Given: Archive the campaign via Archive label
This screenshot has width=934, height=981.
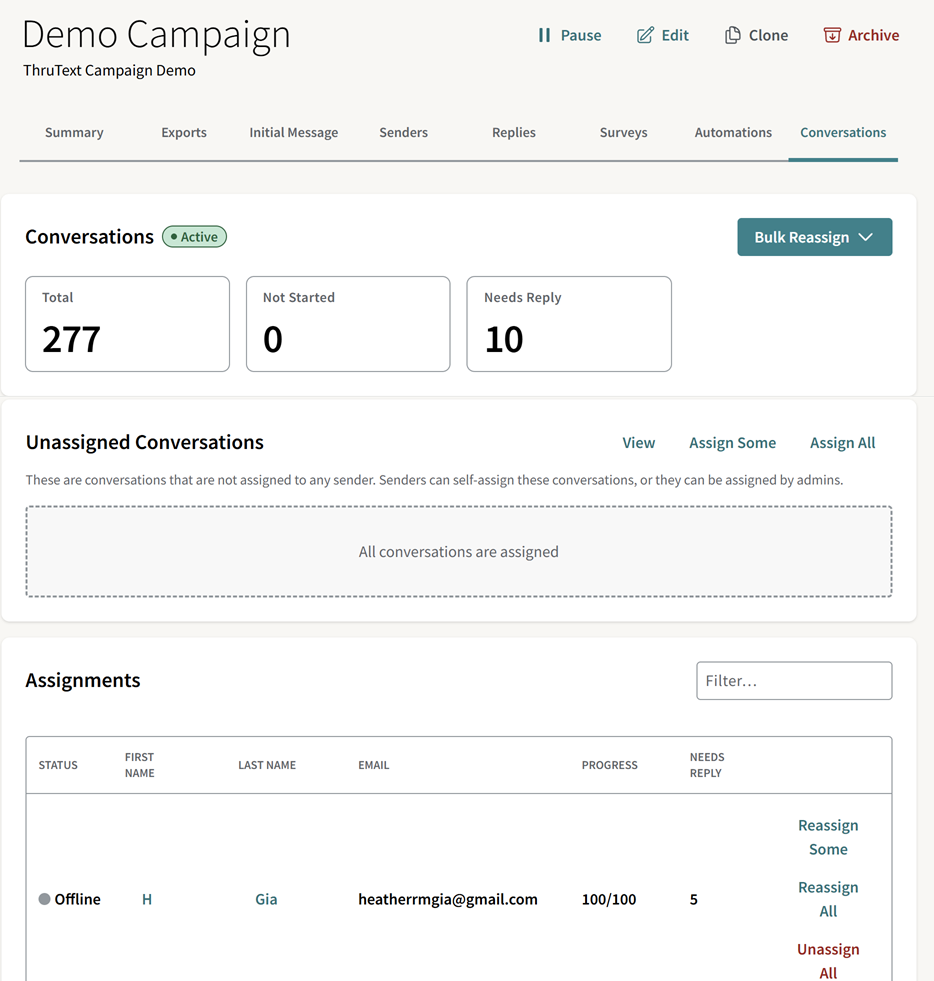Looking at the screenshot, I should [x=873, y=35].
